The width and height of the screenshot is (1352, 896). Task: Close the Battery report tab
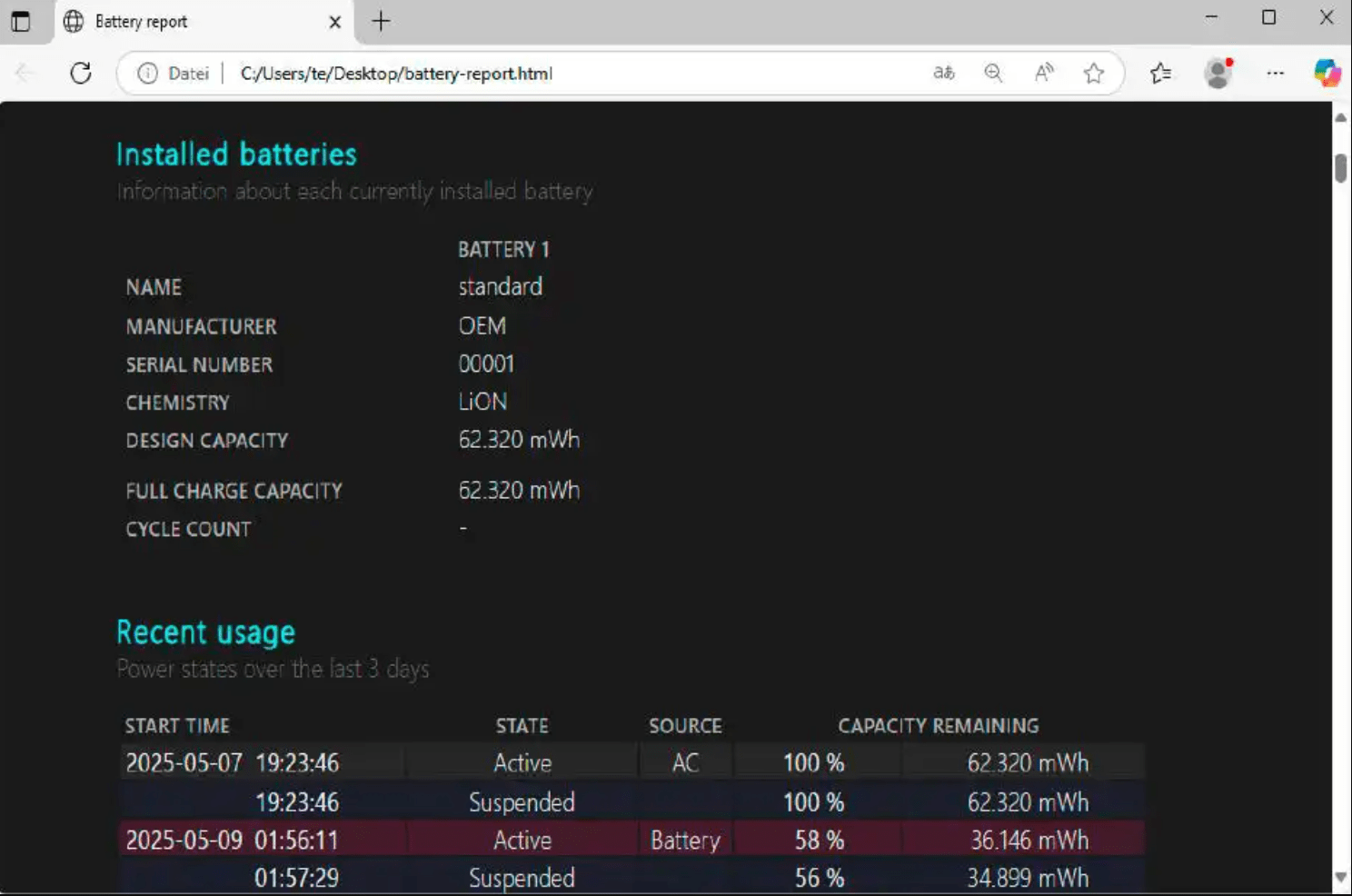click(335, 21)
